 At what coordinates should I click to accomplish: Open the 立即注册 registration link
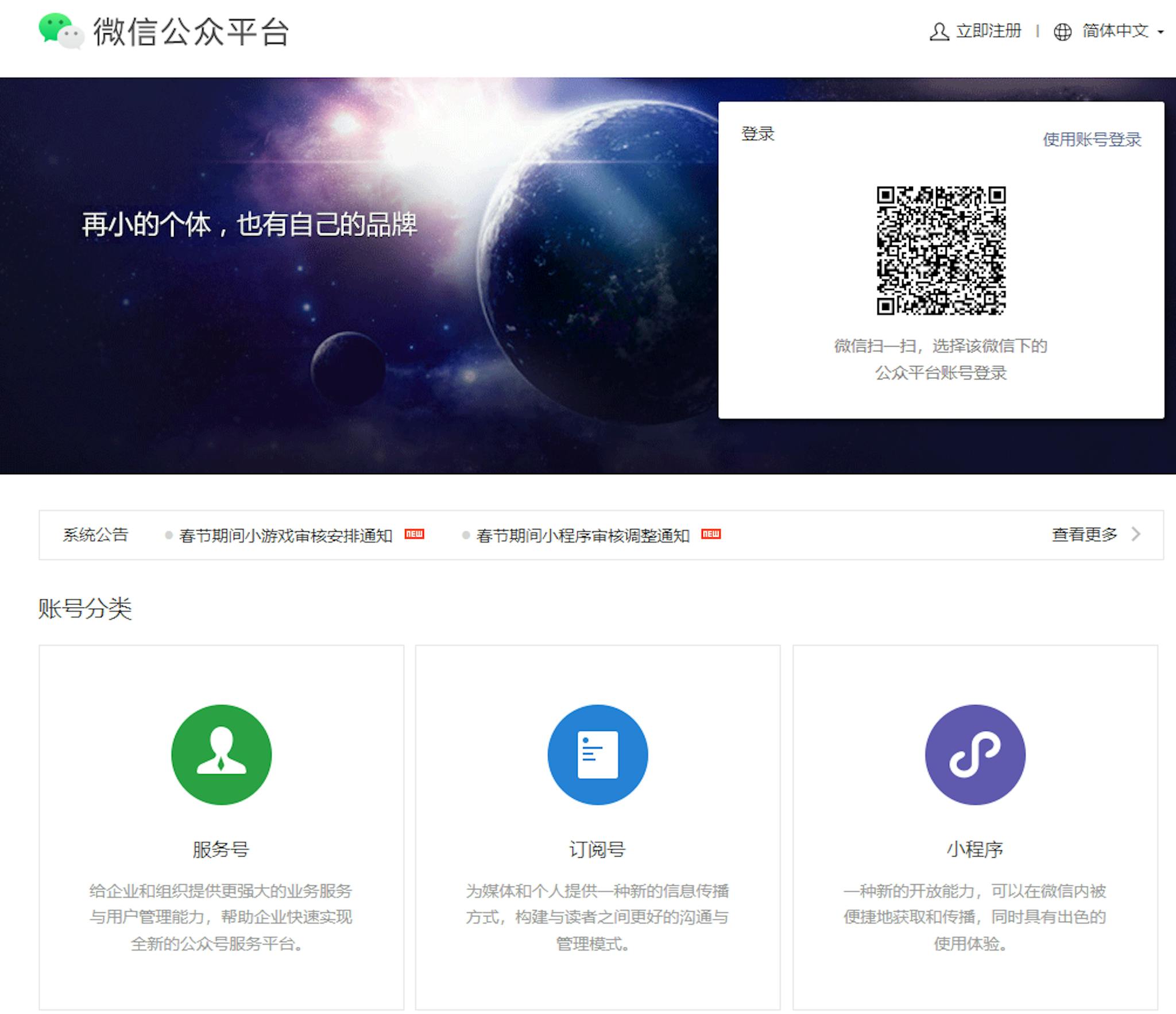click(988, 31)
